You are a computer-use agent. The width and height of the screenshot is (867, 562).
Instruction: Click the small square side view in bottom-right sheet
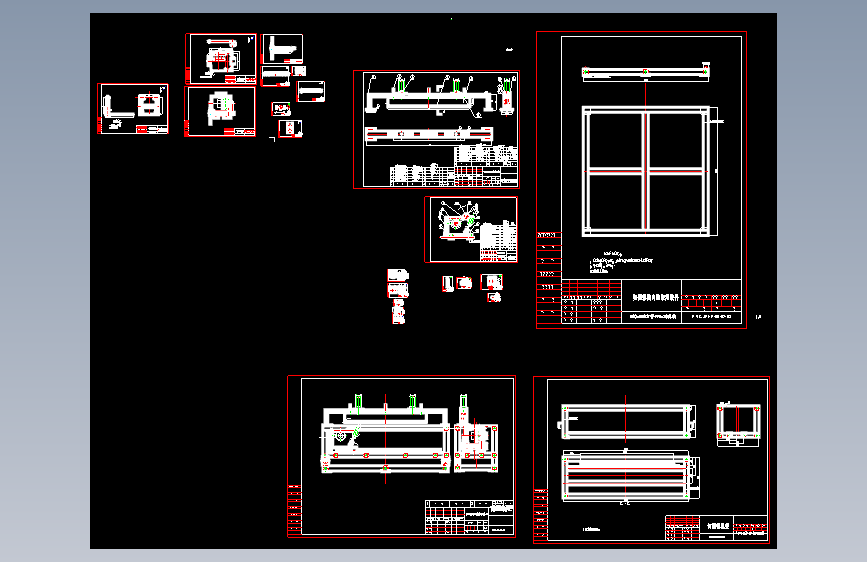click(738, 424)
